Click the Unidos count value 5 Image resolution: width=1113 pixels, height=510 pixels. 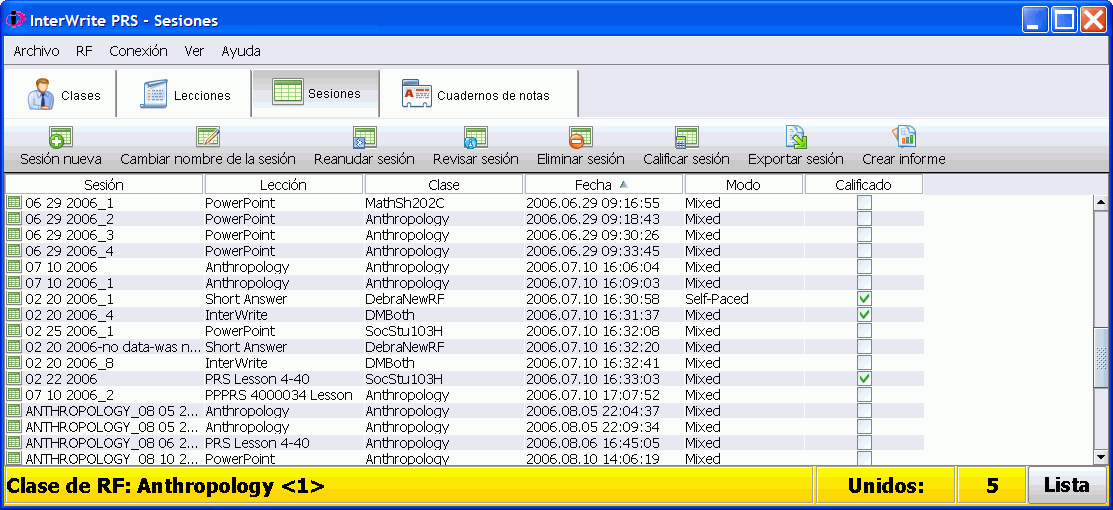coord(992,486)
